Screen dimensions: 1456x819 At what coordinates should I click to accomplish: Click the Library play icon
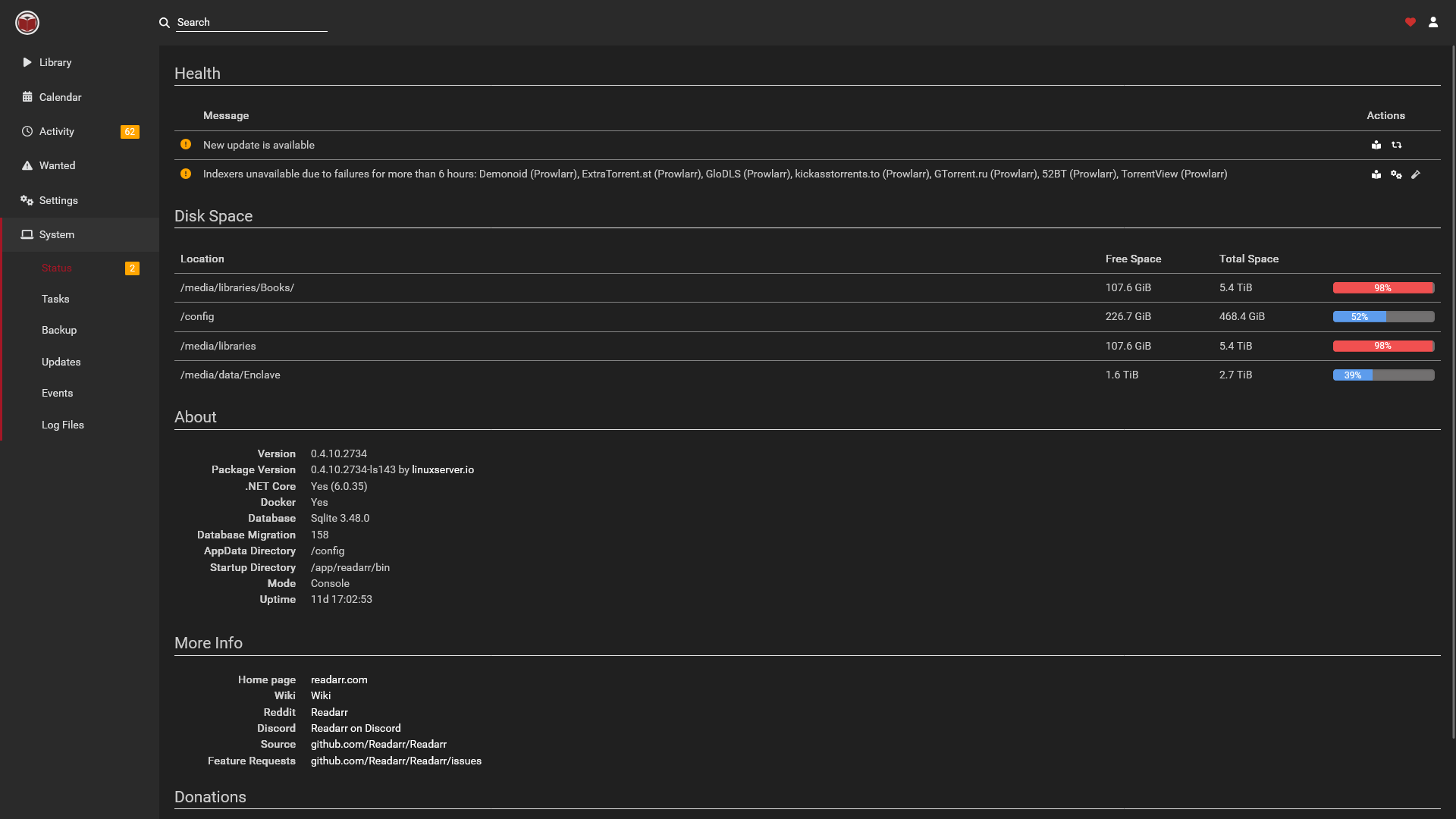27,62
